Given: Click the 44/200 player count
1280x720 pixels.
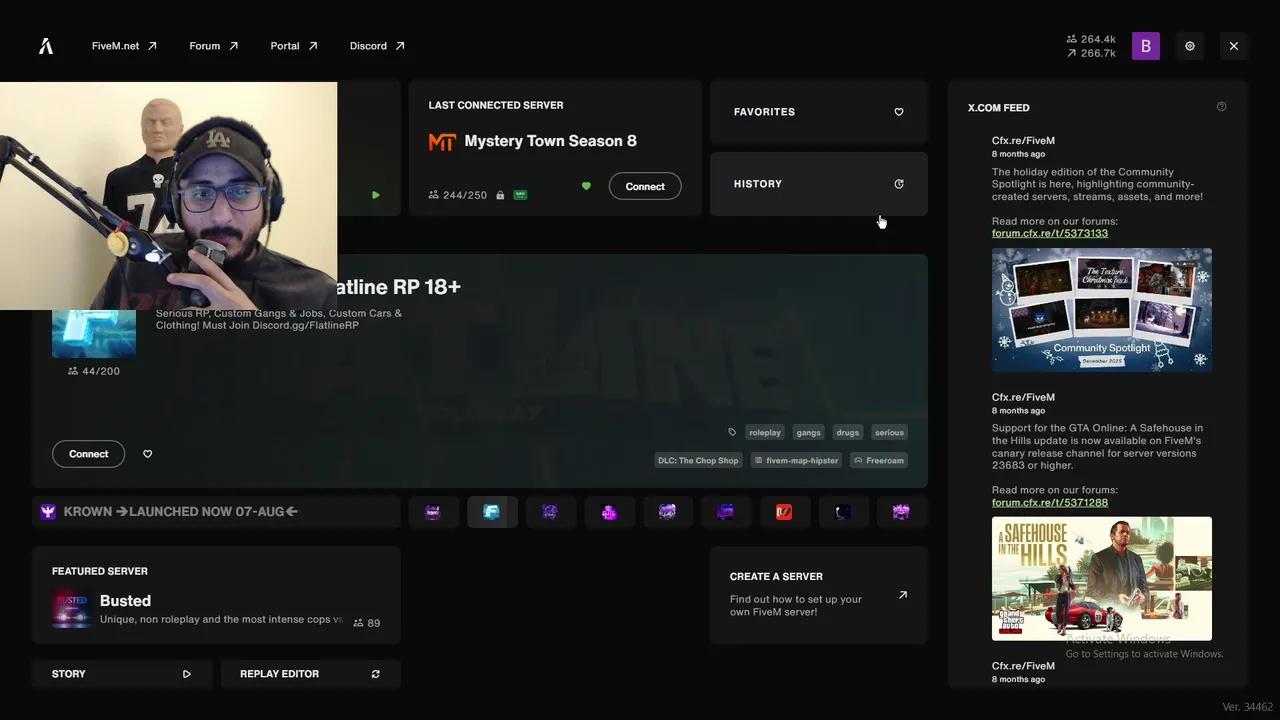Looking at the screenshot, I should click(x=94, y=371).
